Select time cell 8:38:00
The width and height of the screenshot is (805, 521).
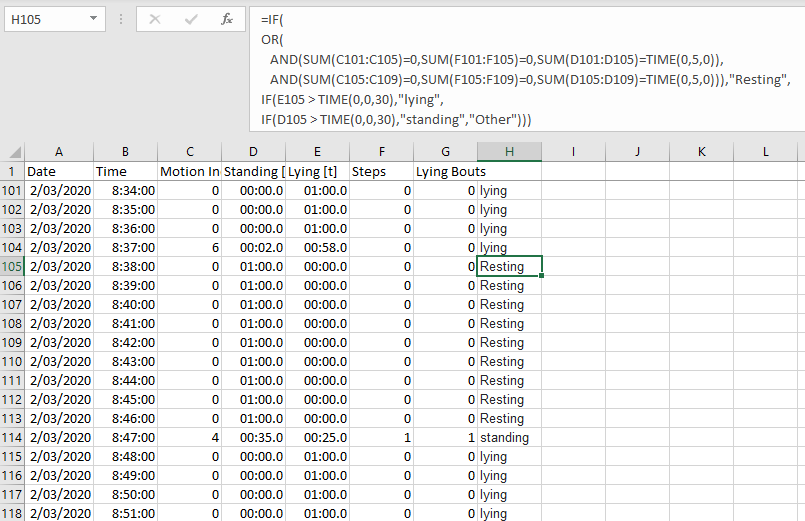point(125,266)
